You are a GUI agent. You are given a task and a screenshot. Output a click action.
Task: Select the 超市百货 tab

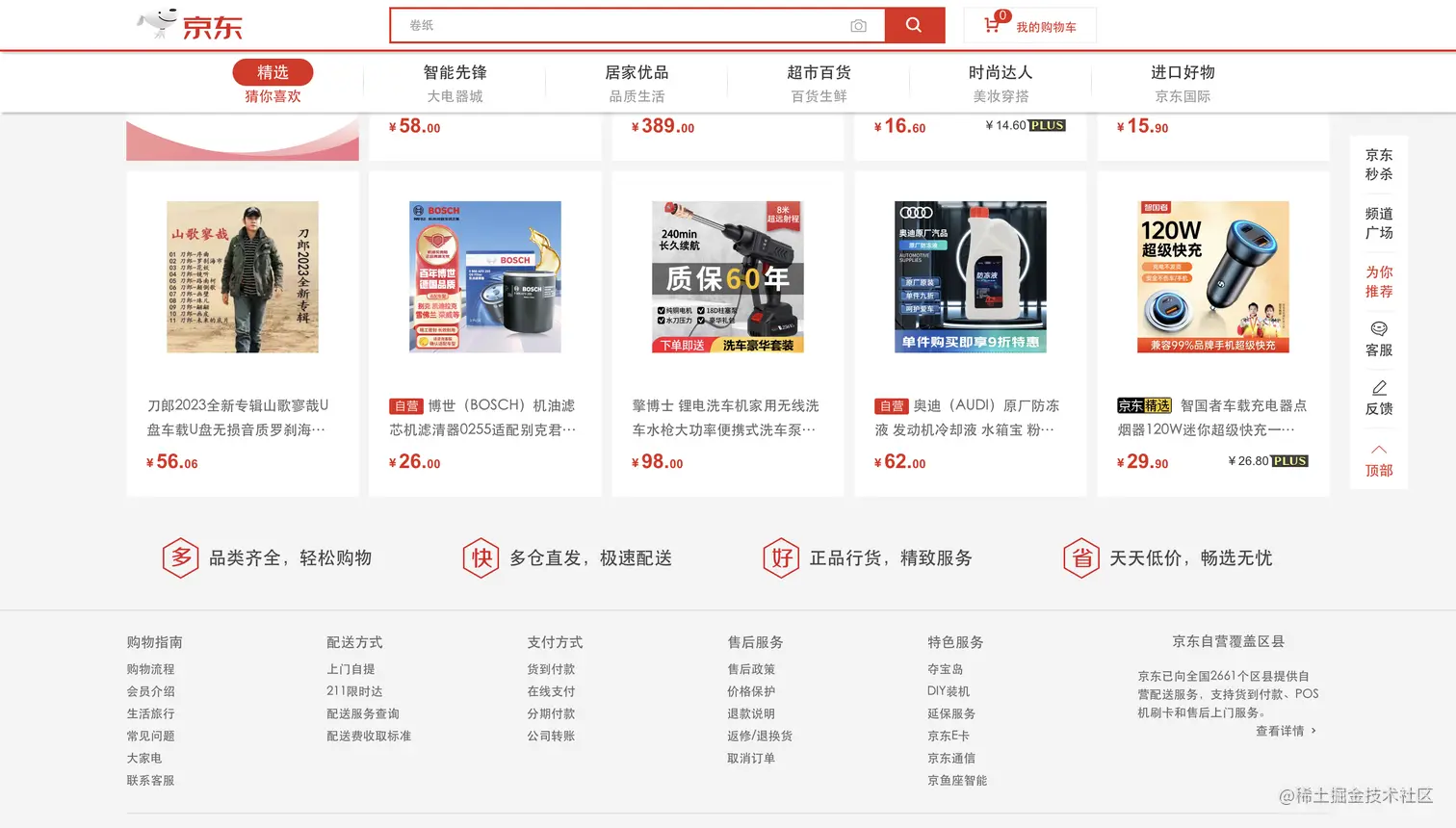819,72
